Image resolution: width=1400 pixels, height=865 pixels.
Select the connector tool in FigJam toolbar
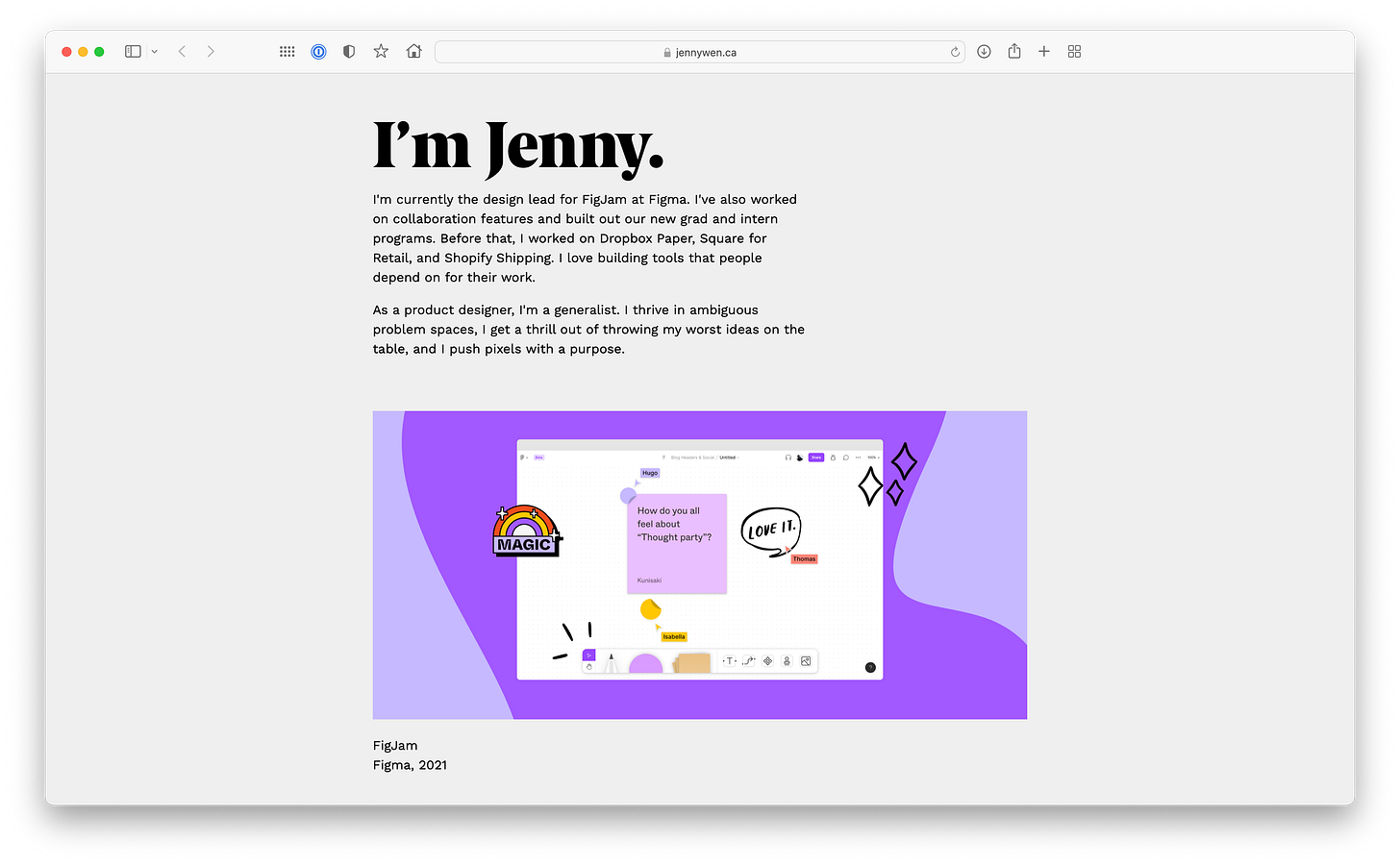click(x=748, y=661)
